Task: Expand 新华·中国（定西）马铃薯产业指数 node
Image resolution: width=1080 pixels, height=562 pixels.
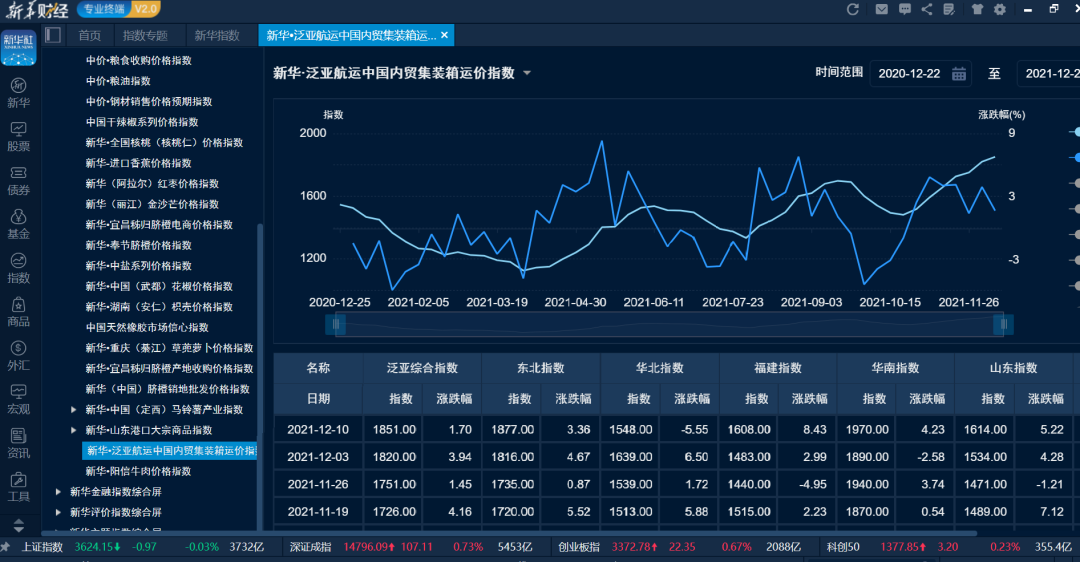Action: pos(74,410)
